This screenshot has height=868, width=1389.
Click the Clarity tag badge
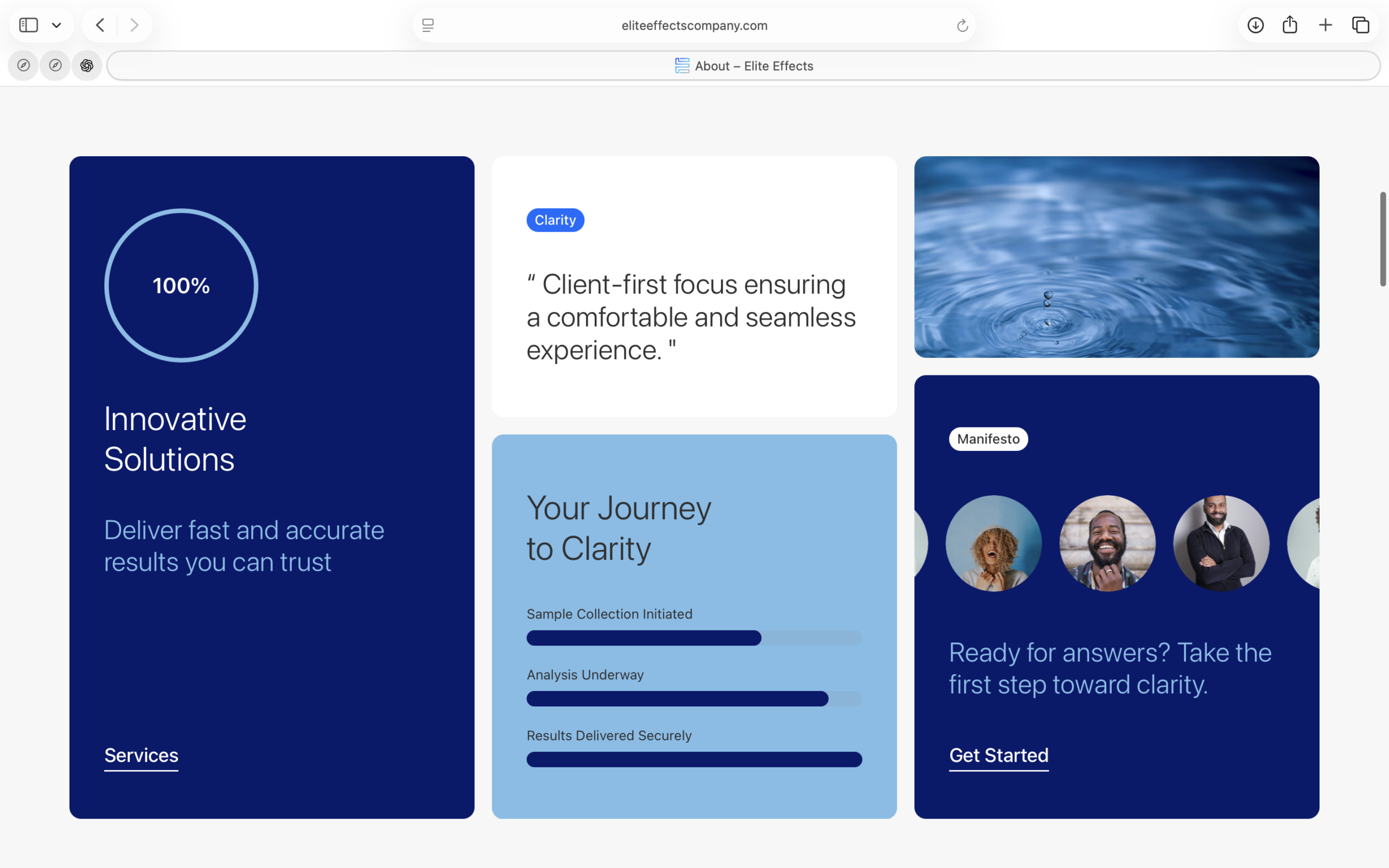click(x=555, y=220)
